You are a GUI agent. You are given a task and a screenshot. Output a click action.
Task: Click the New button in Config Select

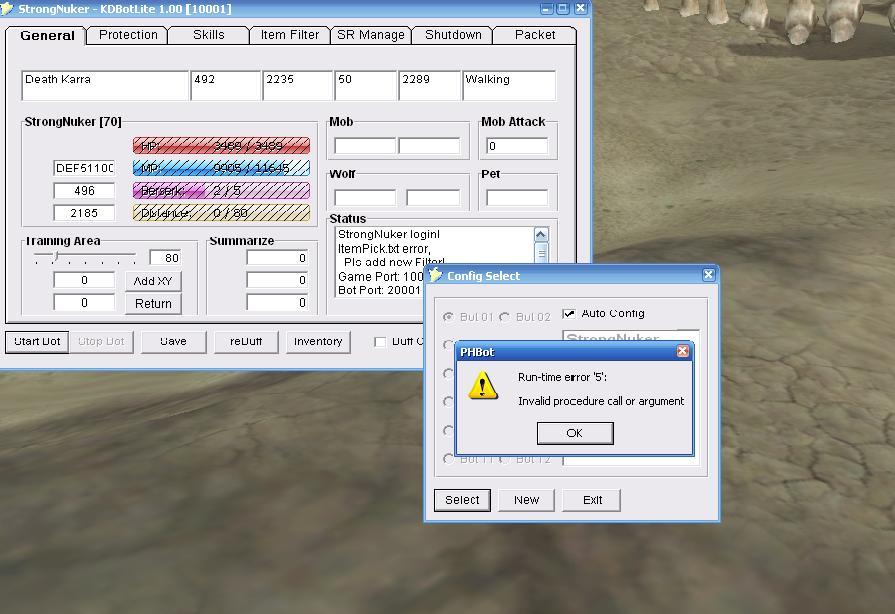point(526,500)
